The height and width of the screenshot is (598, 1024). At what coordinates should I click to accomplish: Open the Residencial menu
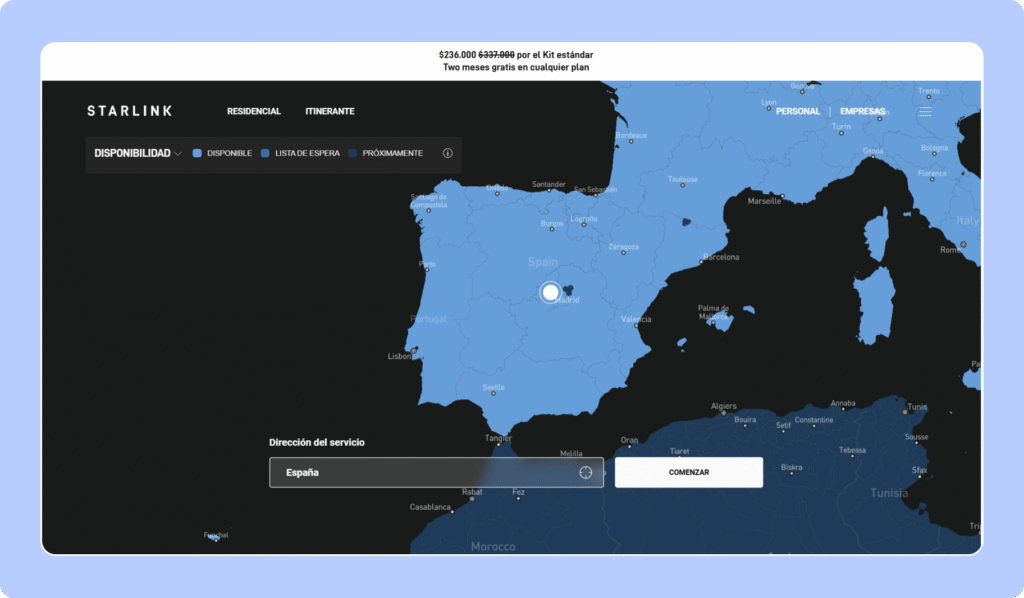[253, 112]
